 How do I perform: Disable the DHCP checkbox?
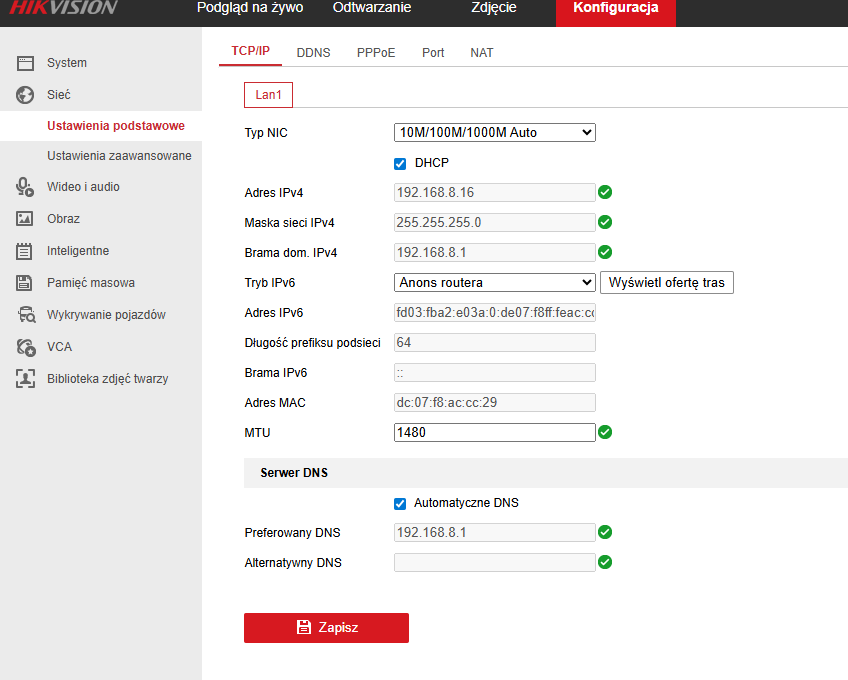point(400,163)
